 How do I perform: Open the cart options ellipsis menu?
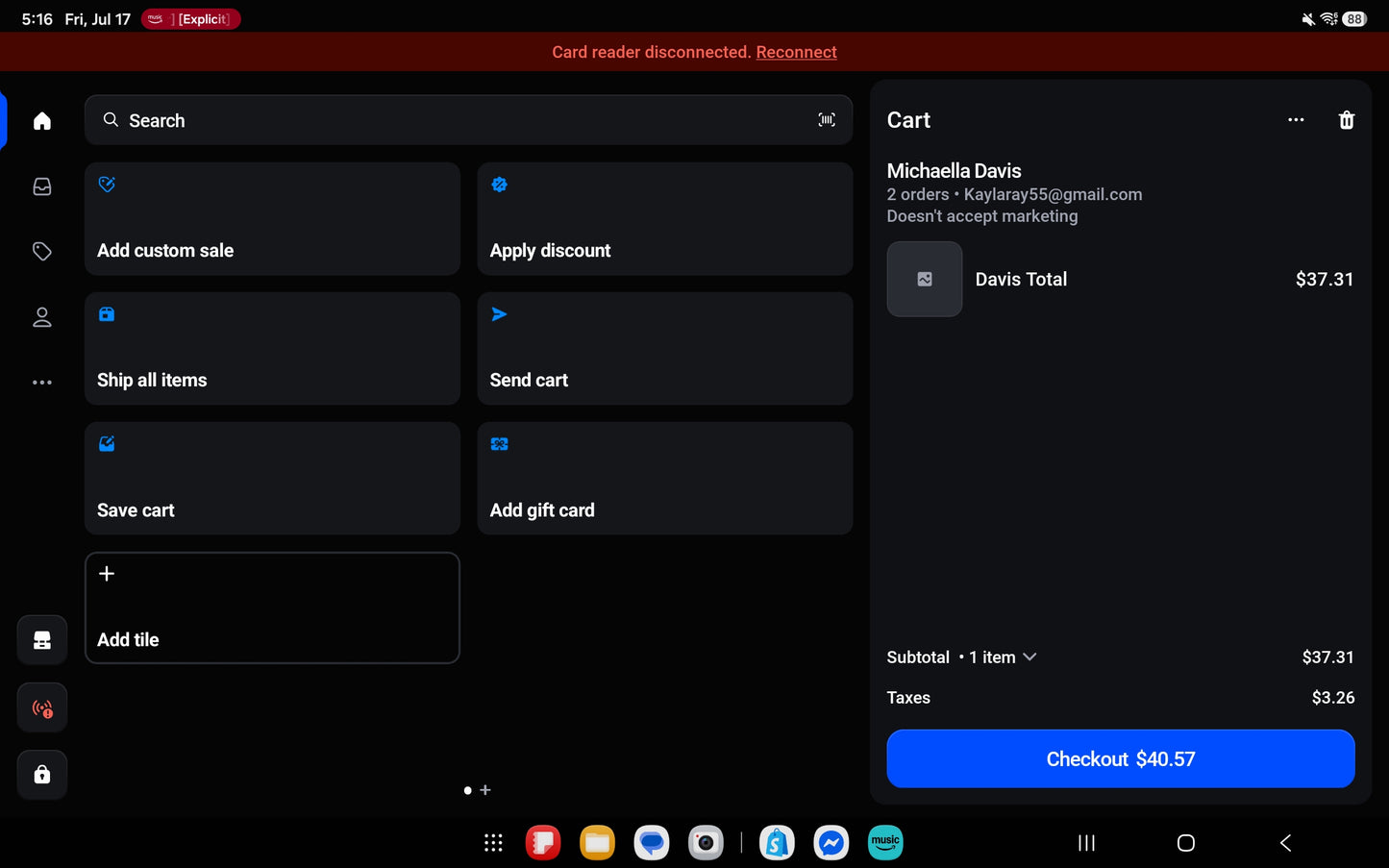1296,120
